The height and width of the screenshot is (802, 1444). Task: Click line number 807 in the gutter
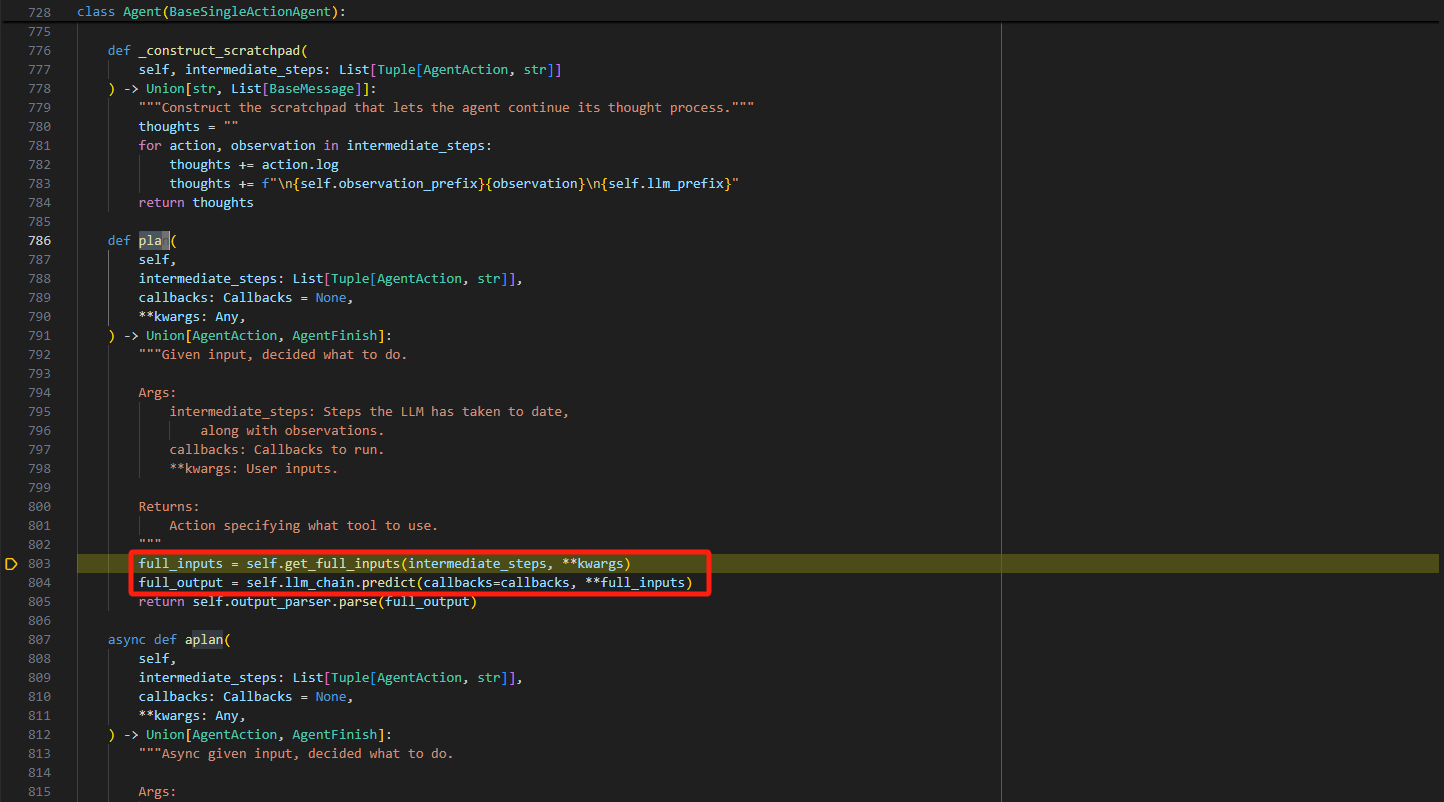pos(39,640)
